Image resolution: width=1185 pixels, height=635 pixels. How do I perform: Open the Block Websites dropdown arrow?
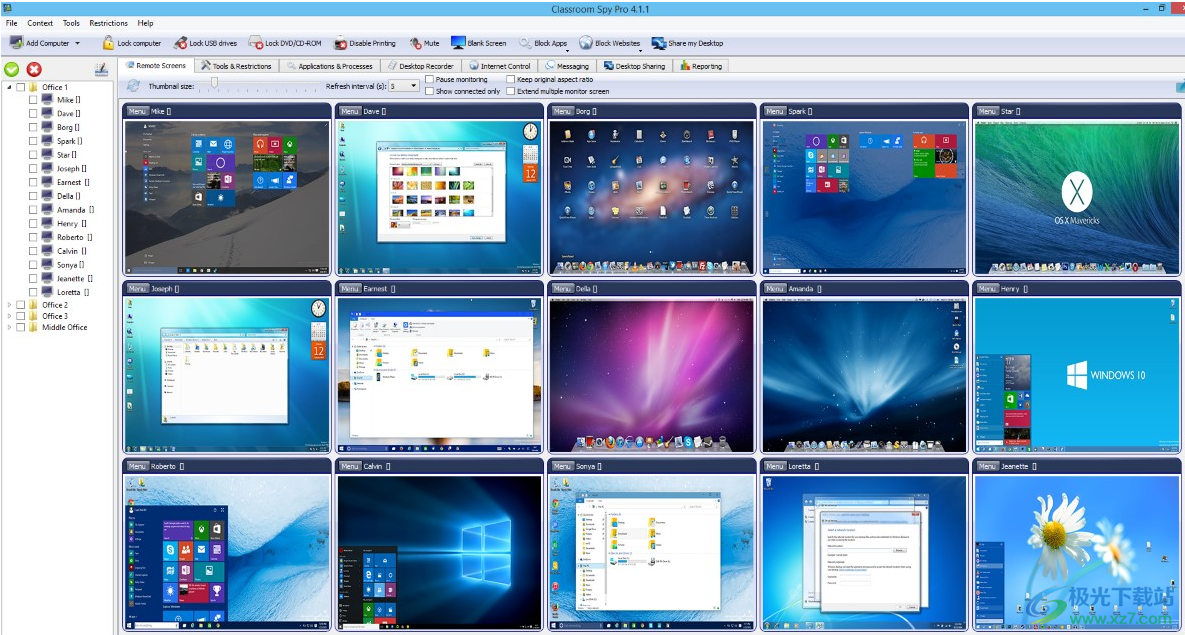point(641,50)
